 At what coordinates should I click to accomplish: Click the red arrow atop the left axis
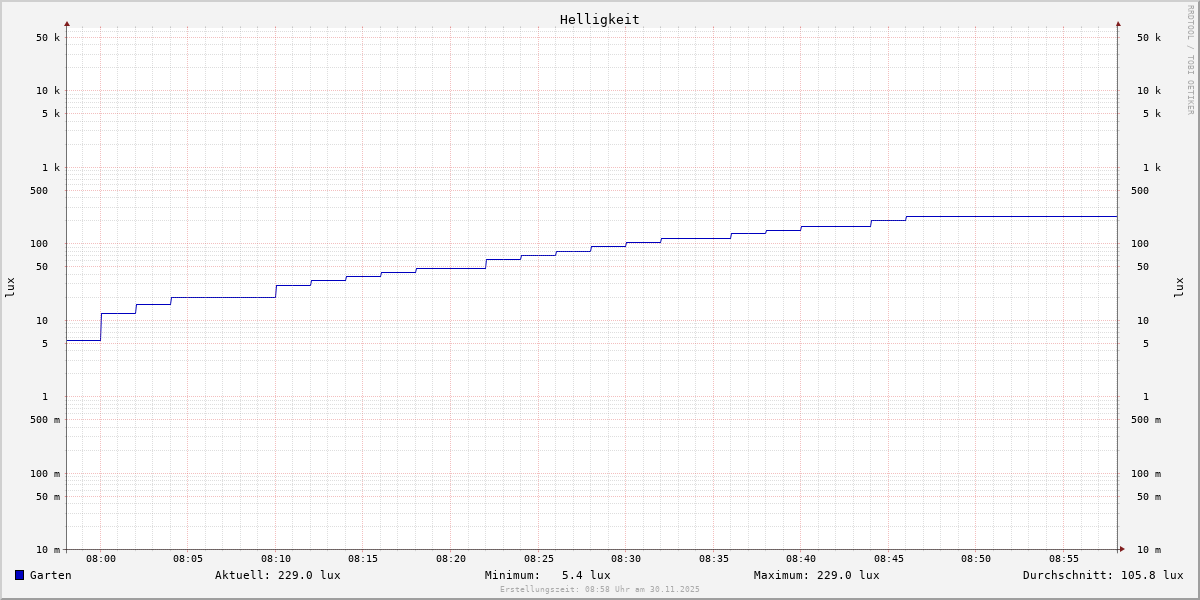[x=67, y=23]
